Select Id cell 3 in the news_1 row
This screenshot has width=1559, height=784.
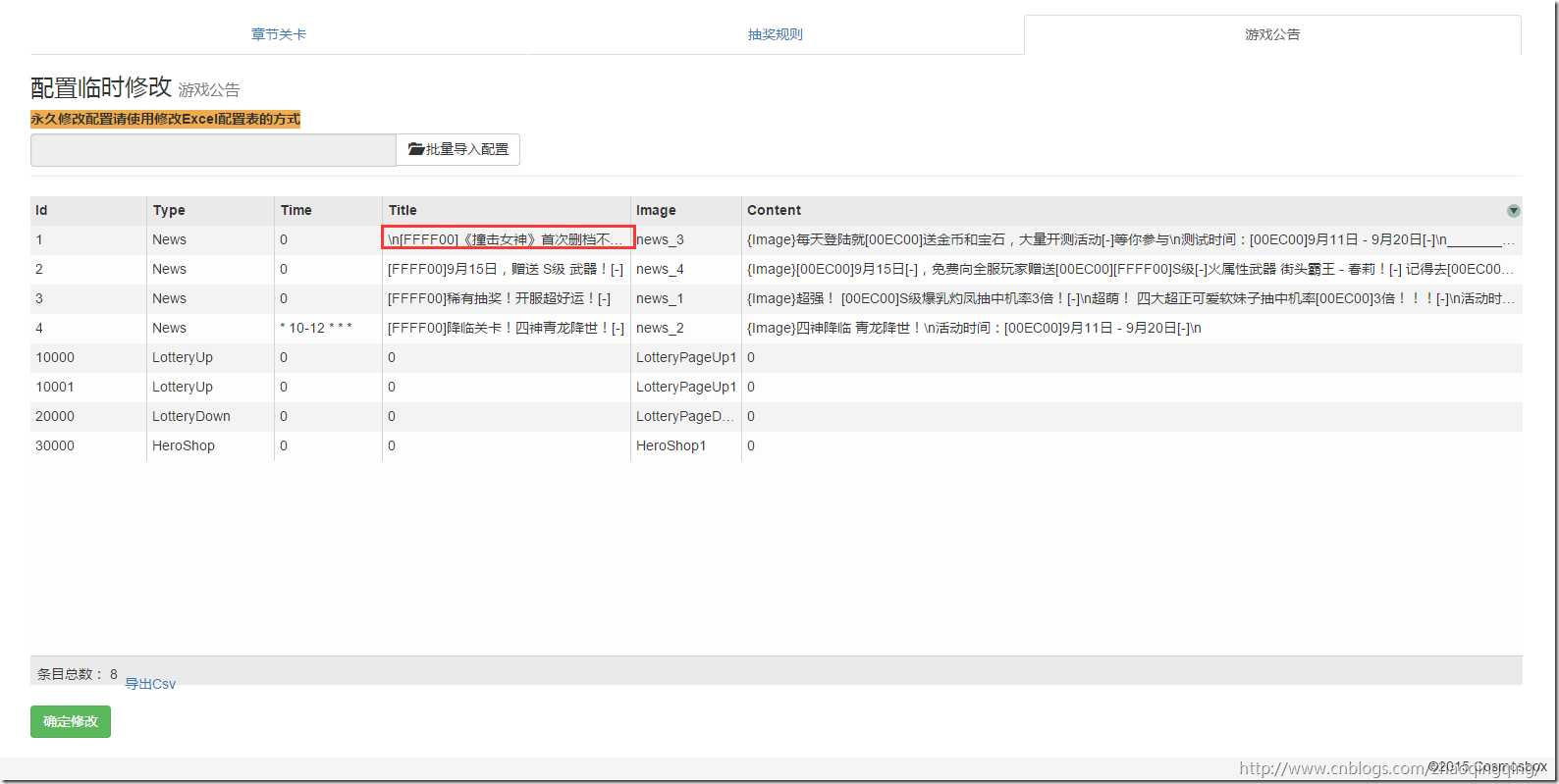point(88,298)
